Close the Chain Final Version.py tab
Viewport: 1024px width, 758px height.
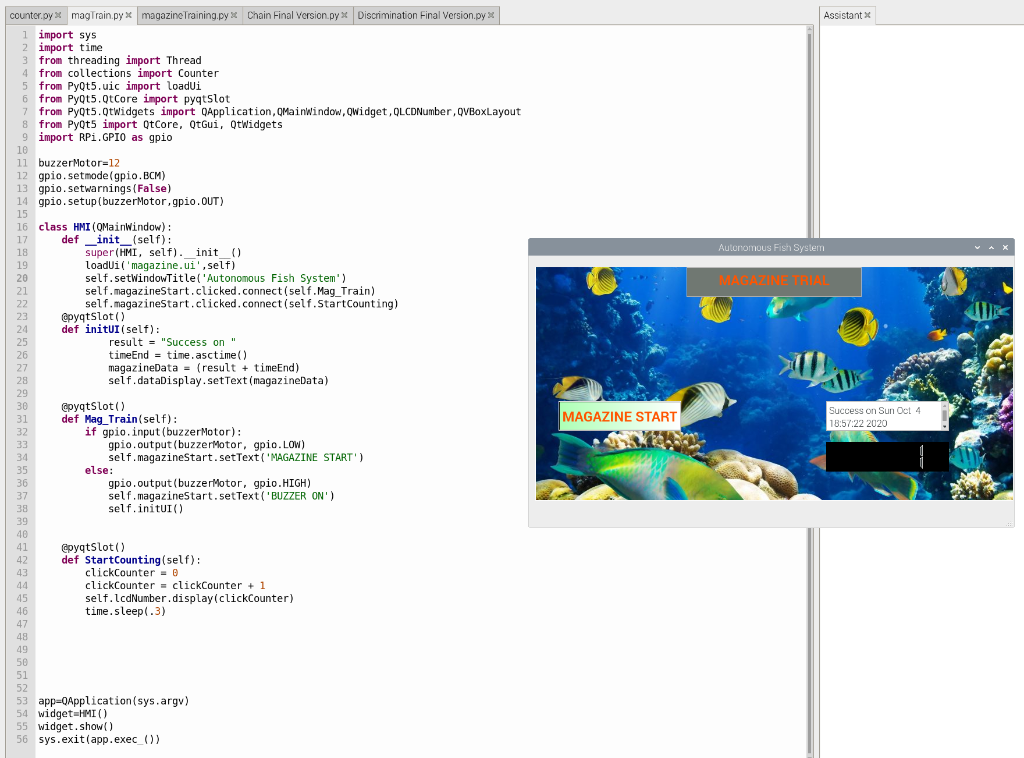[344, 15]
